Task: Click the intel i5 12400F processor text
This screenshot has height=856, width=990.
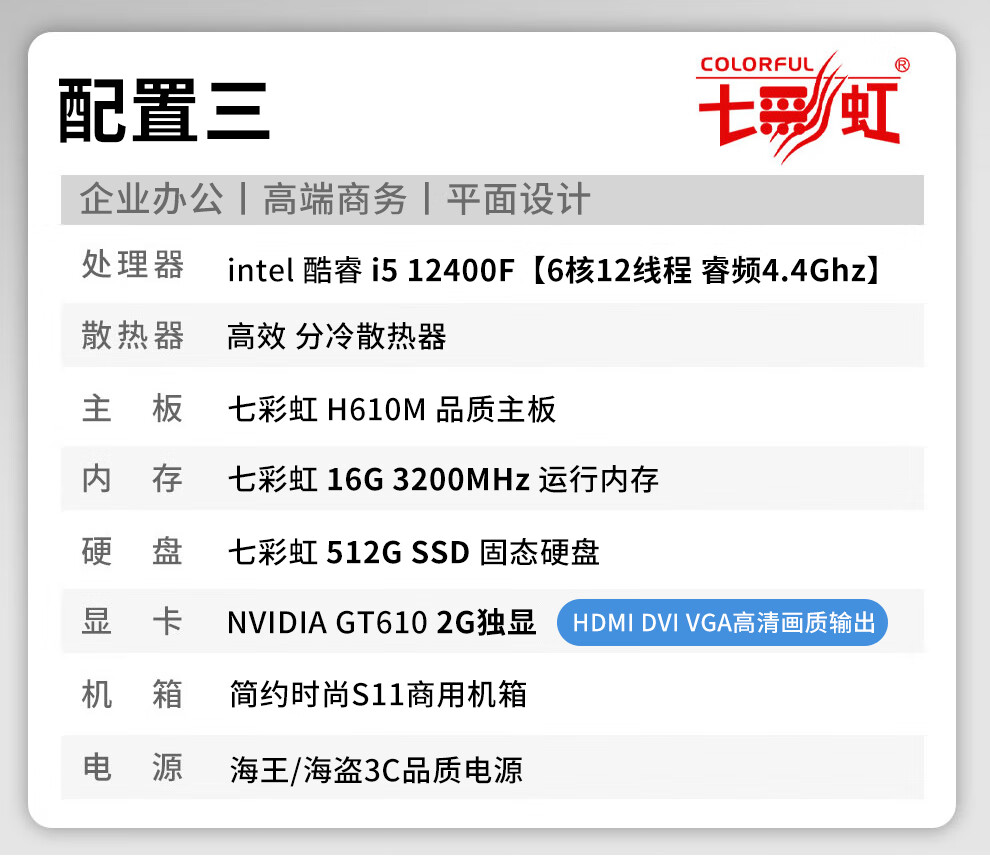Action: click(554, 270)
